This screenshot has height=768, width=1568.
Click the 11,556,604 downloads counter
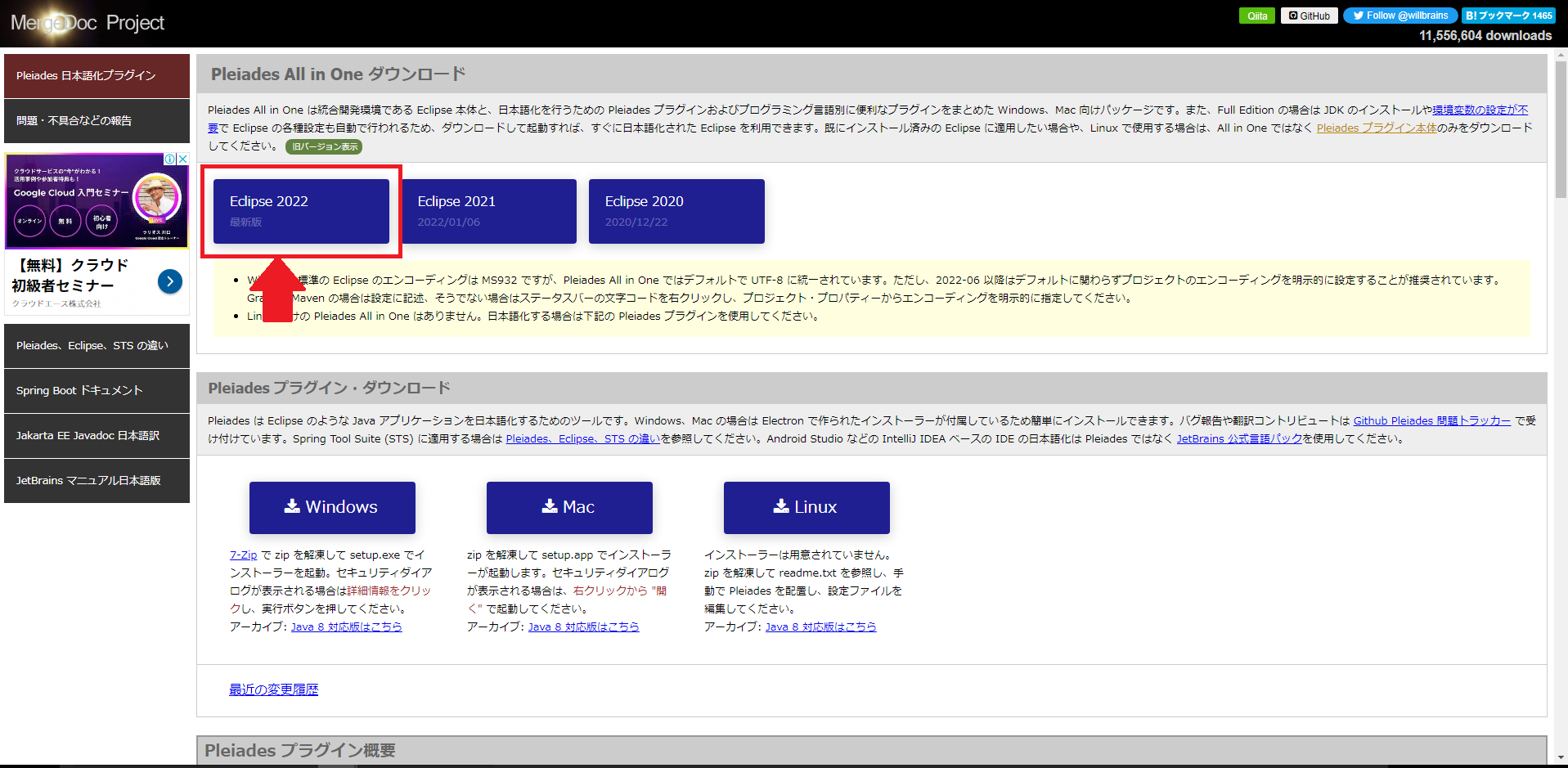1485,35
